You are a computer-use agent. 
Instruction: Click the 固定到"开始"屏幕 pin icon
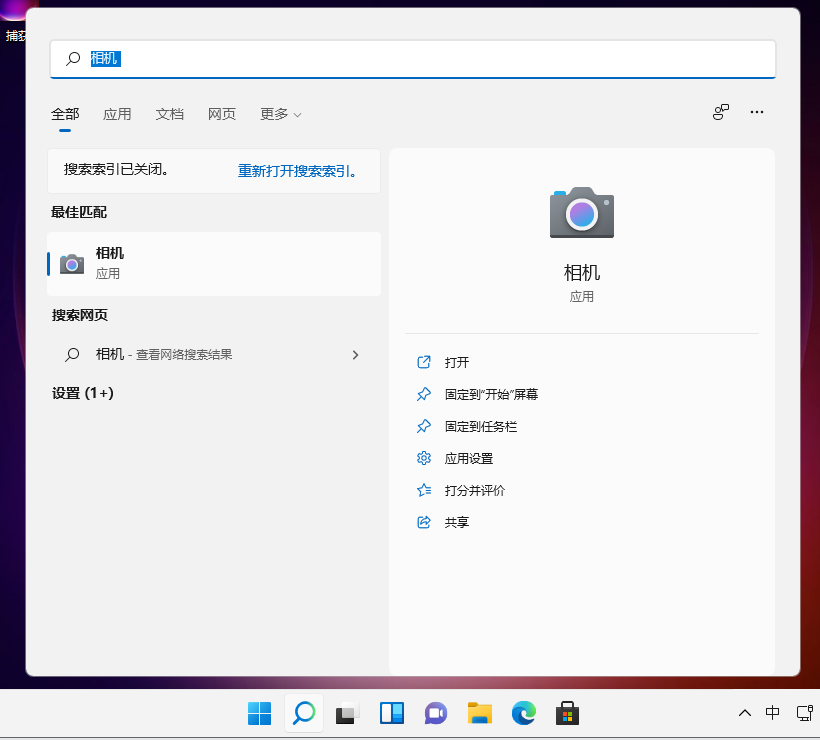(x=424, y=394)
